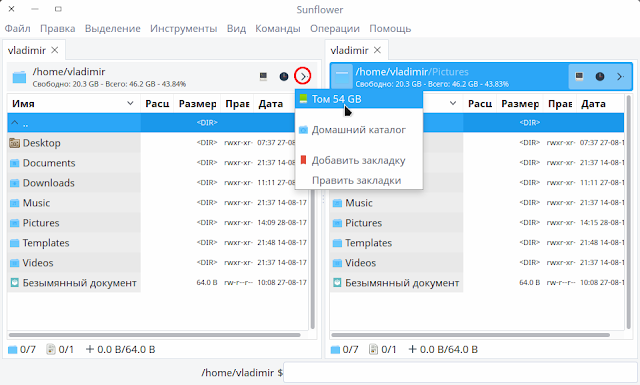Click left panel home folder icon
The image size is (640, 385).
point(19,77)
